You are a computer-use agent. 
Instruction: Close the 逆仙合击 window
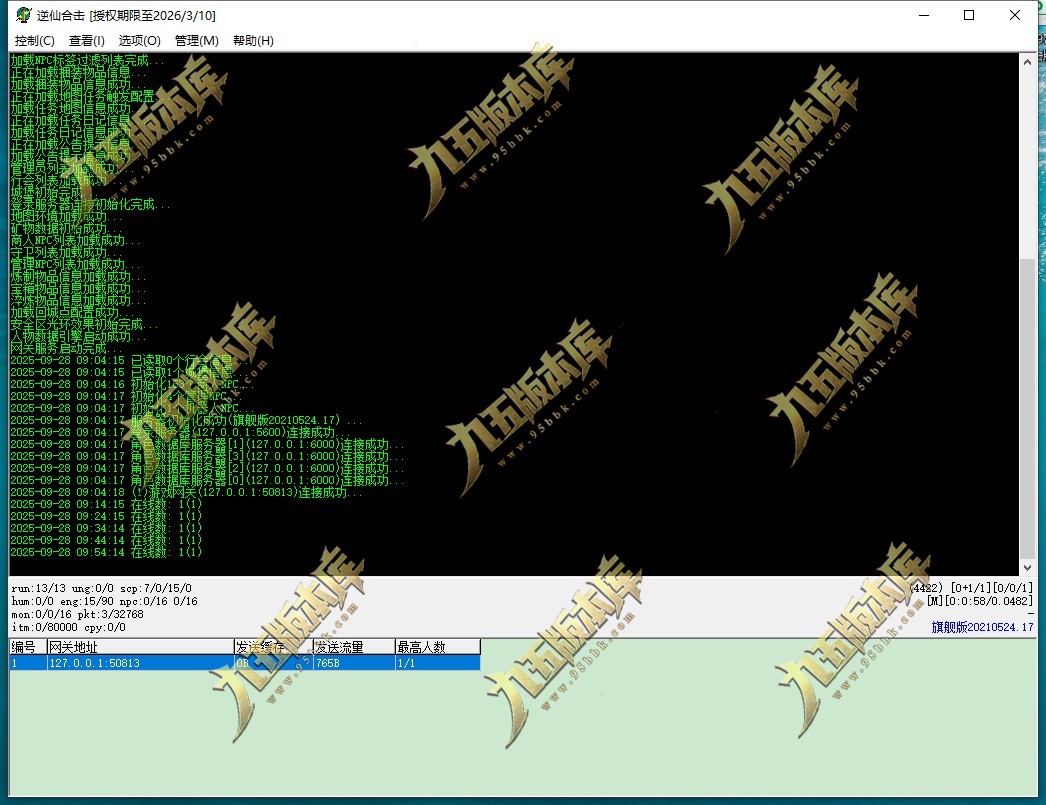1015,15
